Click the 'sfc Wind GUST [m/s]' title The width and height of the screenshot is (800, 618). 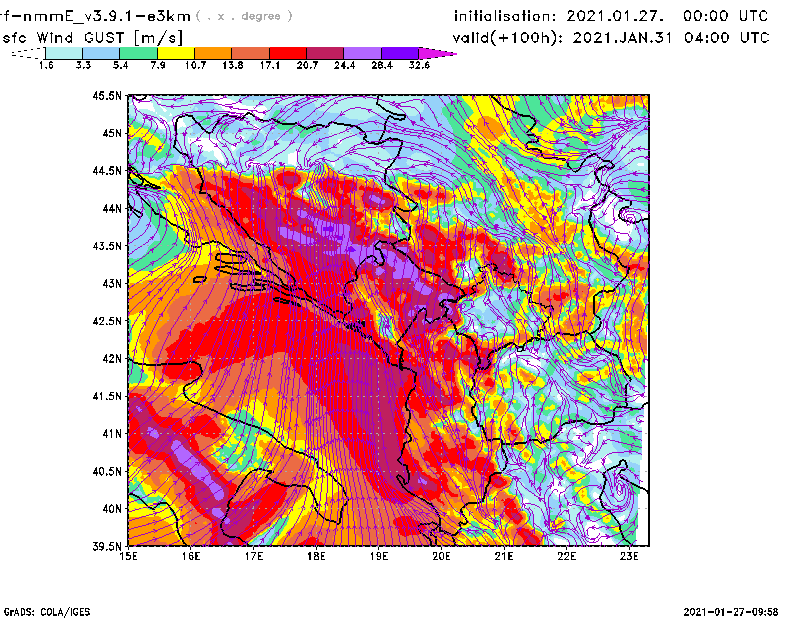92,38
